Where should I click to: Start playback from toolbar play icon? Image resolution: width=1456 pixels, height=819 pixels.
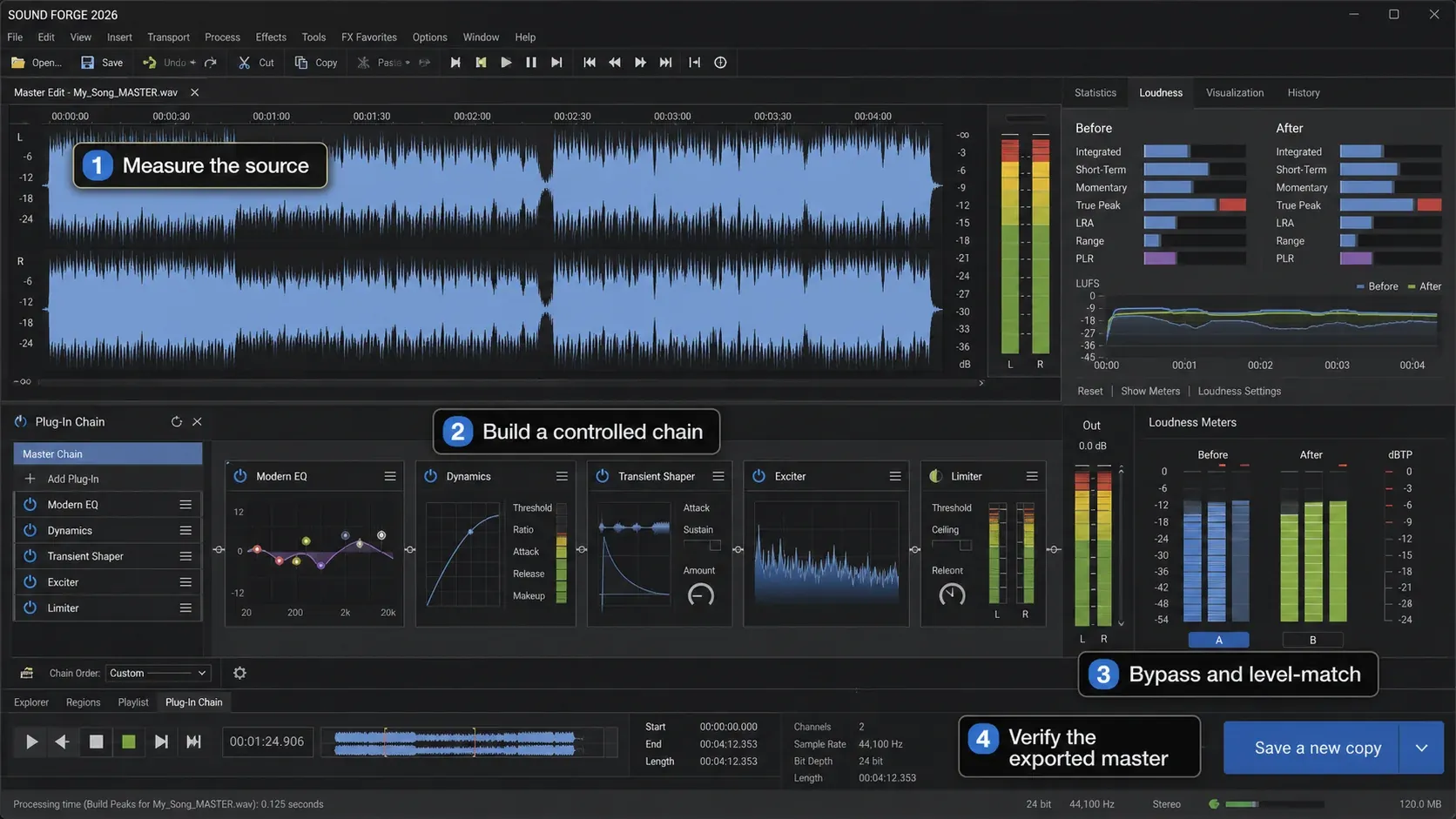pyautogui.click(x=506, y=63)
